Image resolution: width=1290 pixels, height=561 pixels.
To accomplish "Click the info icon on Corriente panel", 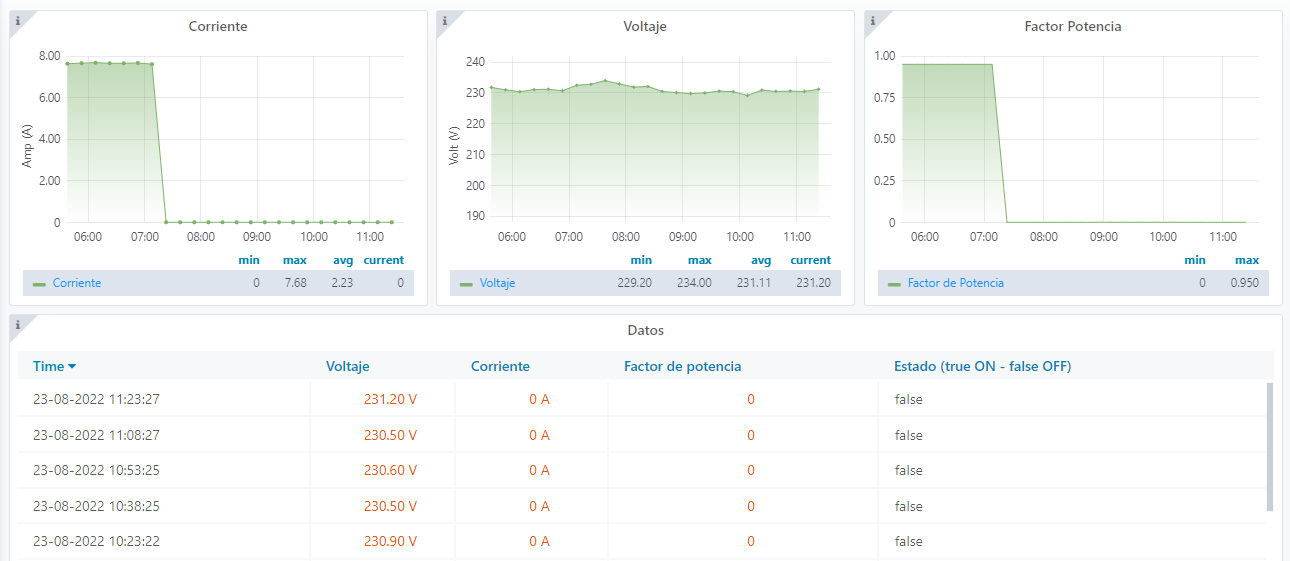I will 17,20.
